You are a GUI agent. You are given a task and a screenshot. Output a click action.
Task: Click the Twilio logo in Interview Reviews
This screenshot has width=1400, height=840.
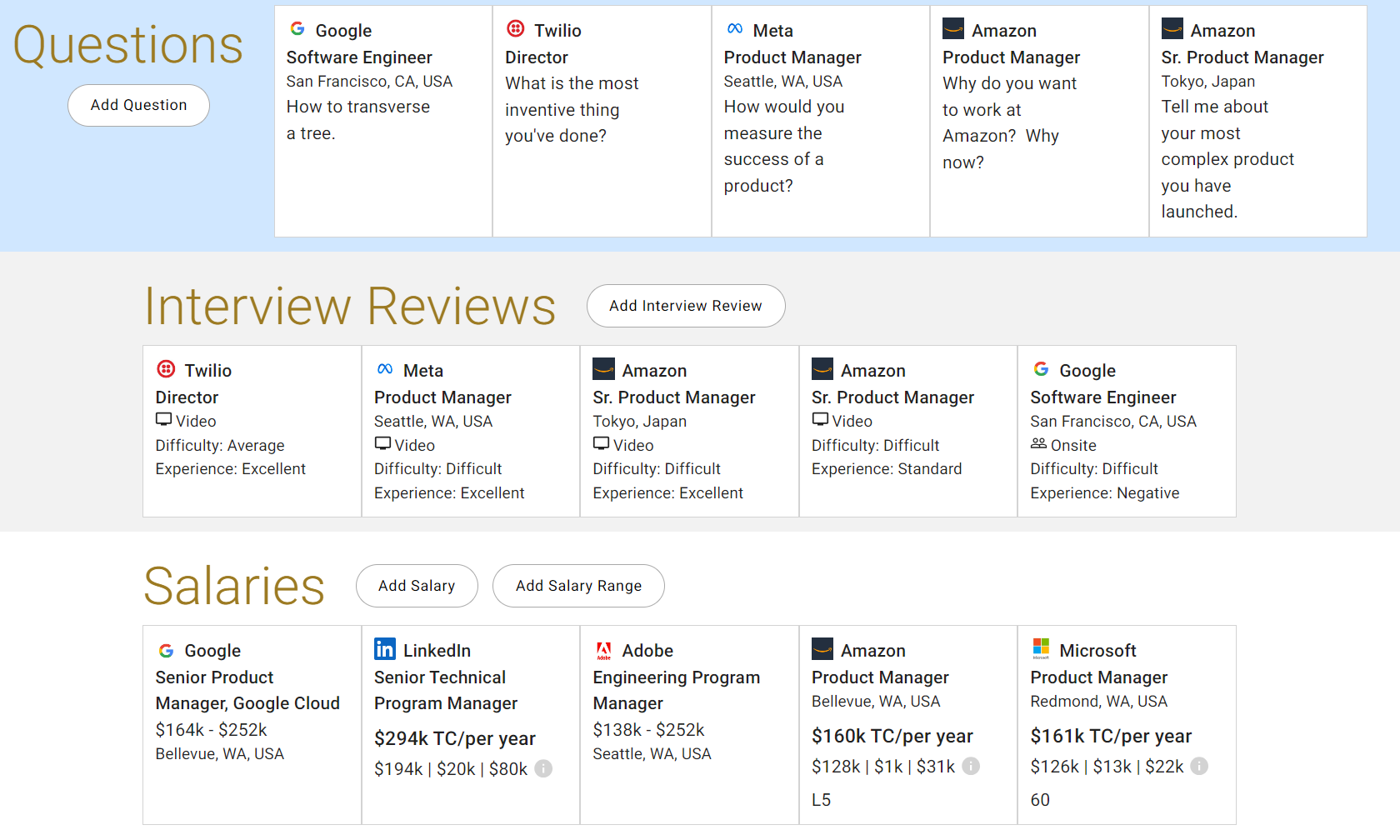[167, 369]
